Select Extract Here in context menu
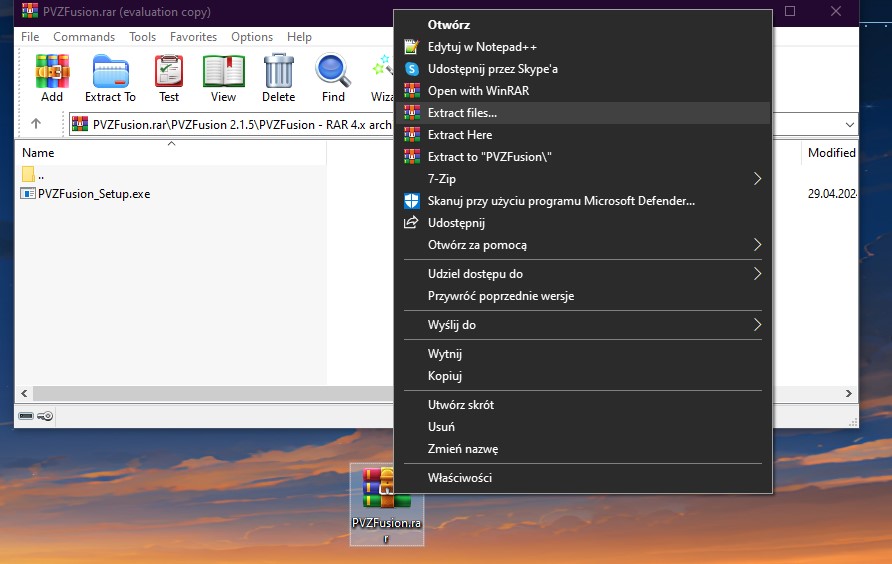This screenshot has width=892, height=564. [459, 135]
